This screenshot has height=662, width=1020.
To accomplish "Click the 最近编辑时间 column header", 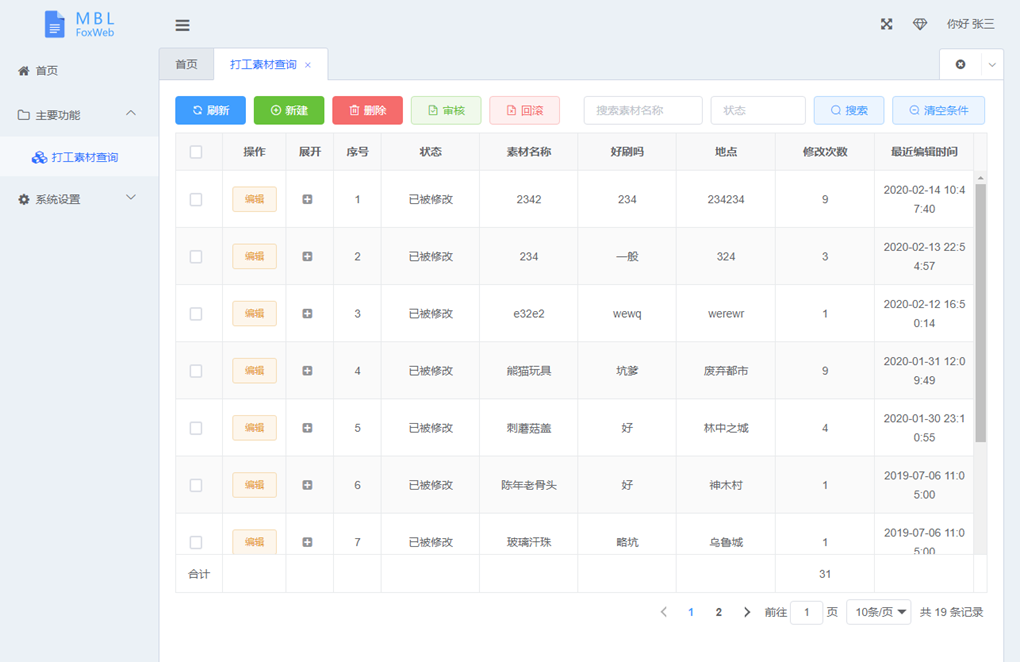I will 924,152.
